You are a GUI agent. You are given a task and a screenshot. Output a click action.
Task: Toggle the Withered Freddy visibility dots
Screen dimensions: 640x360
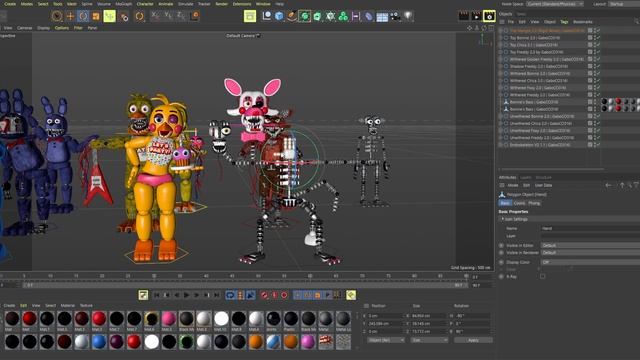pos(595,95)
